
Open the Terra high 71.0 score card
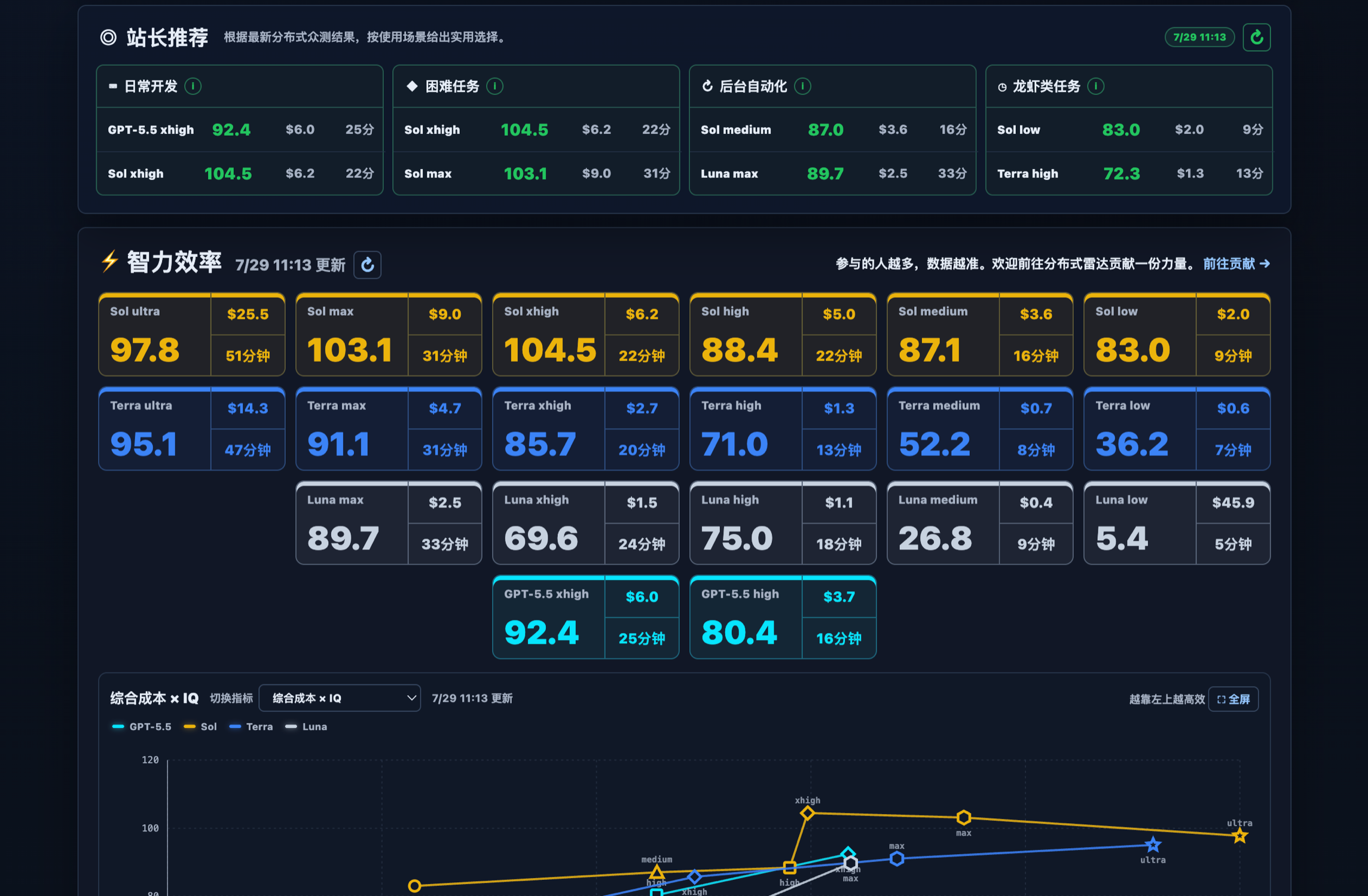[x=783, y=429]
